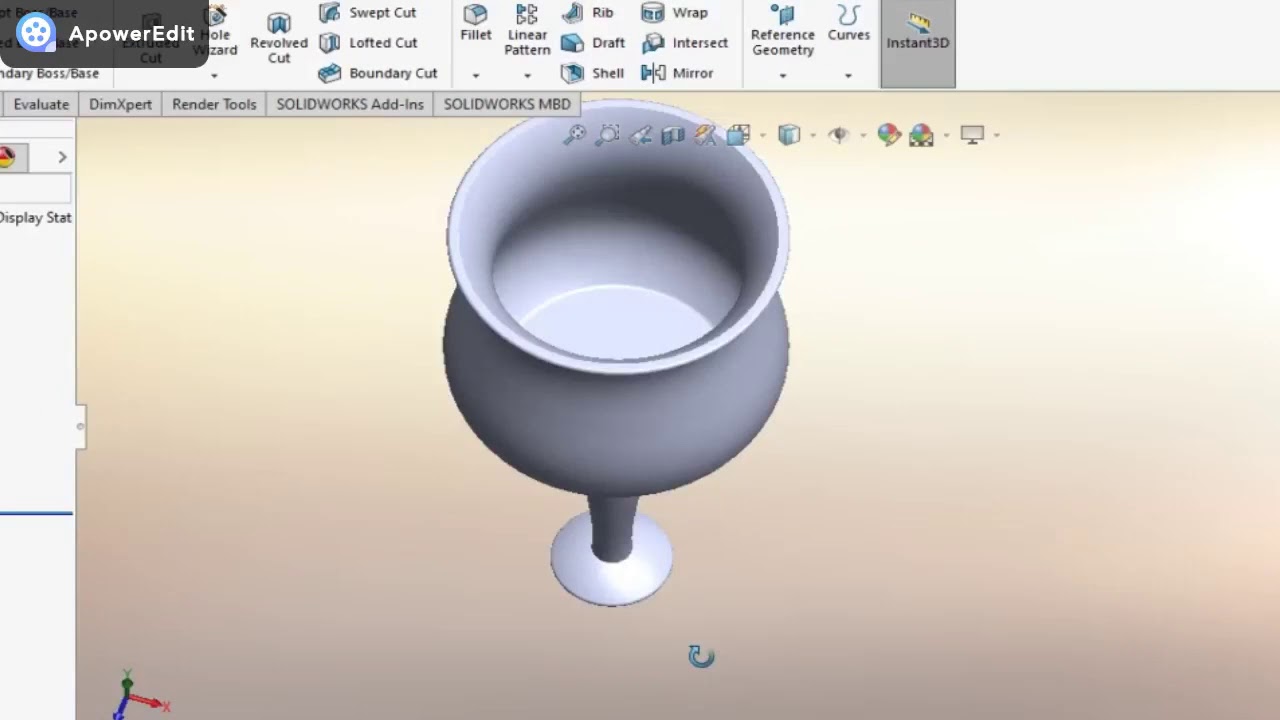Screen dimensions: 1280x720
Task: Toggle the Section View icon
Action: (673, 135)
